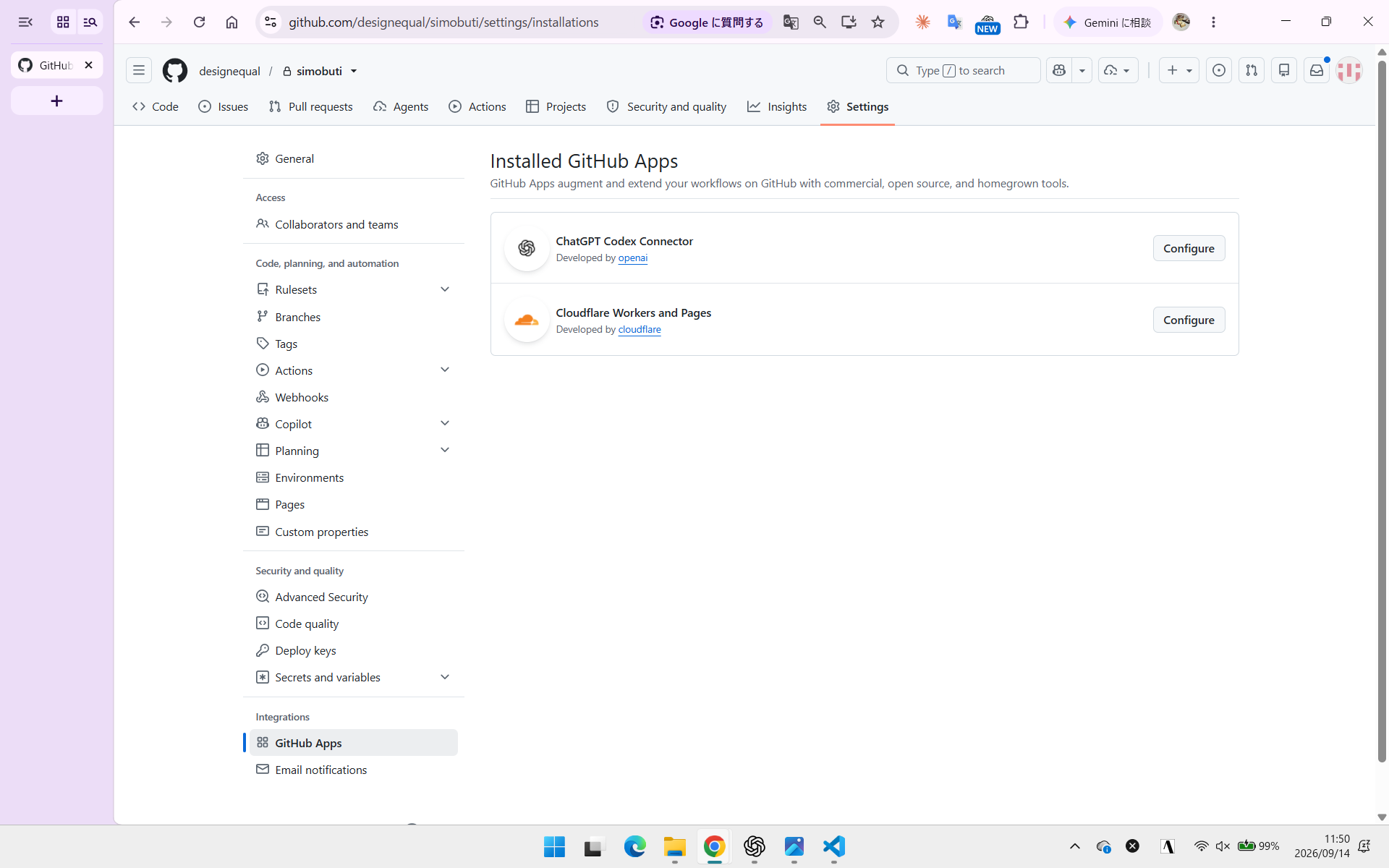Open the simobuti repository dropdown arrow
1389x868 pixels.
[x=354, y=71]
